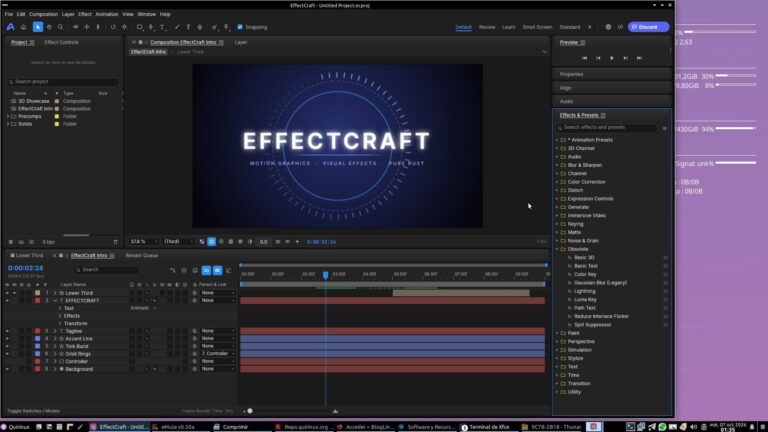Select the Puppet Pin tool
The height and width of the screenshot is (432, 768).
[x=226, y=27]
